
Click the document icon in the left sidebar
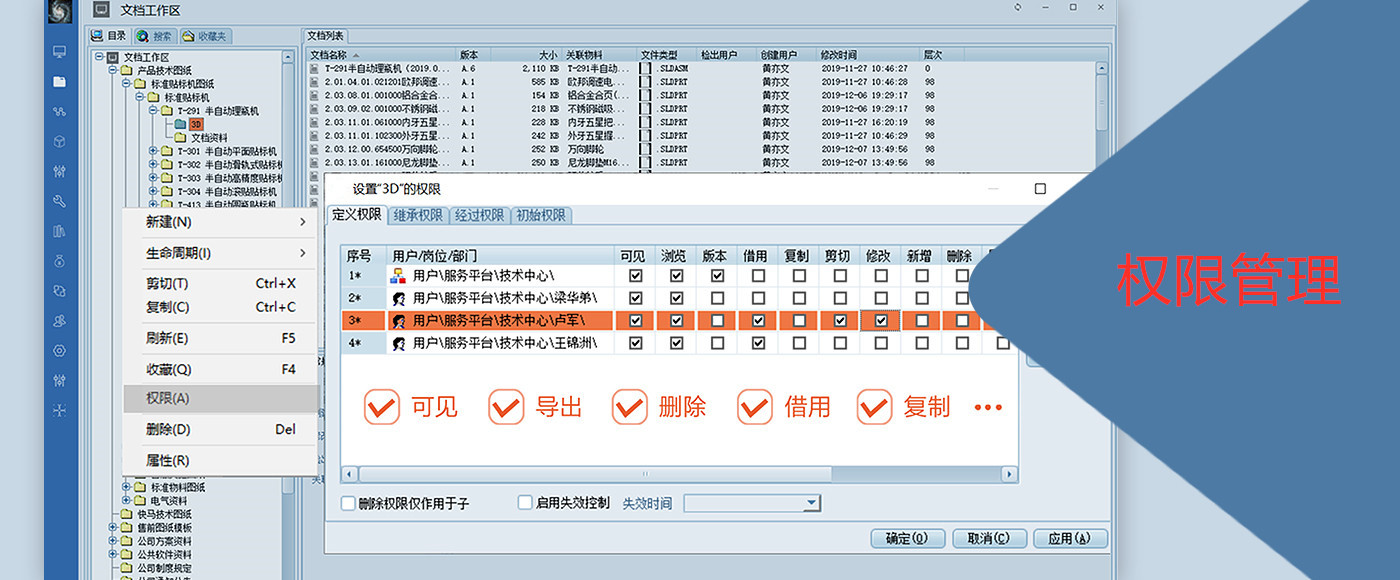click(58, 79)
